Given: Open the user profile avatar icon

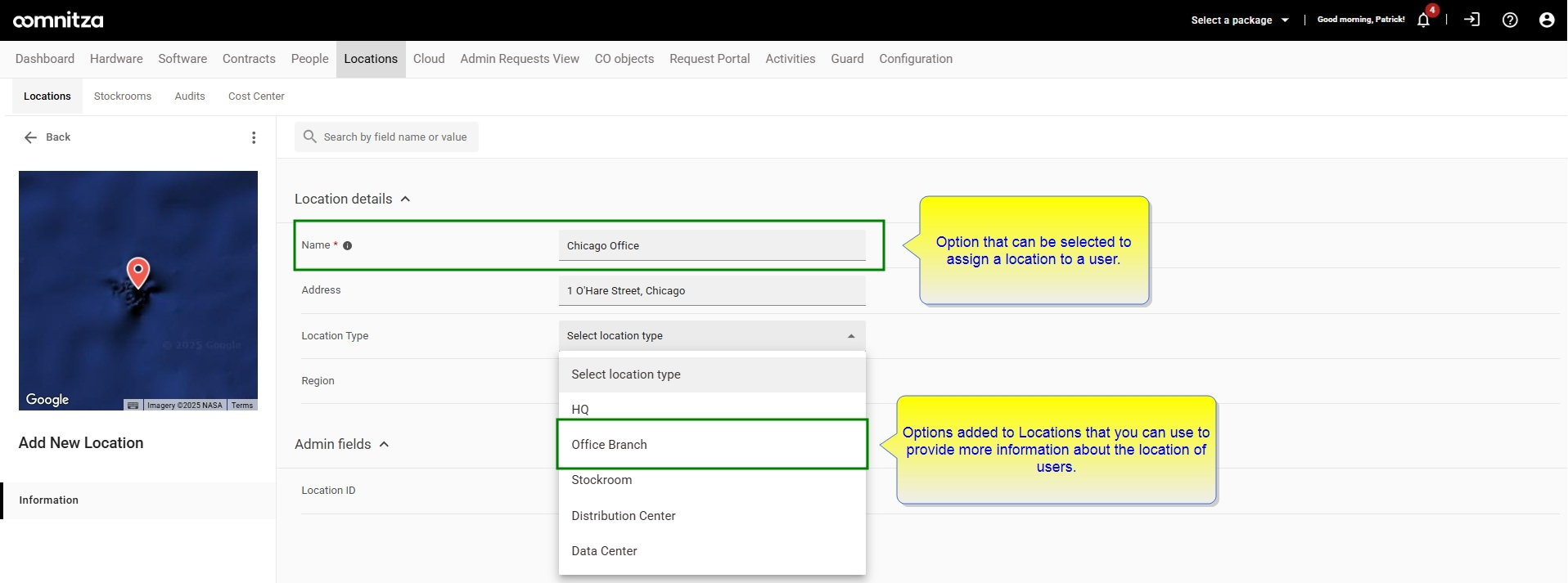Looking at the screenshot, I should pyautogui.click(x=1547, y=20).
